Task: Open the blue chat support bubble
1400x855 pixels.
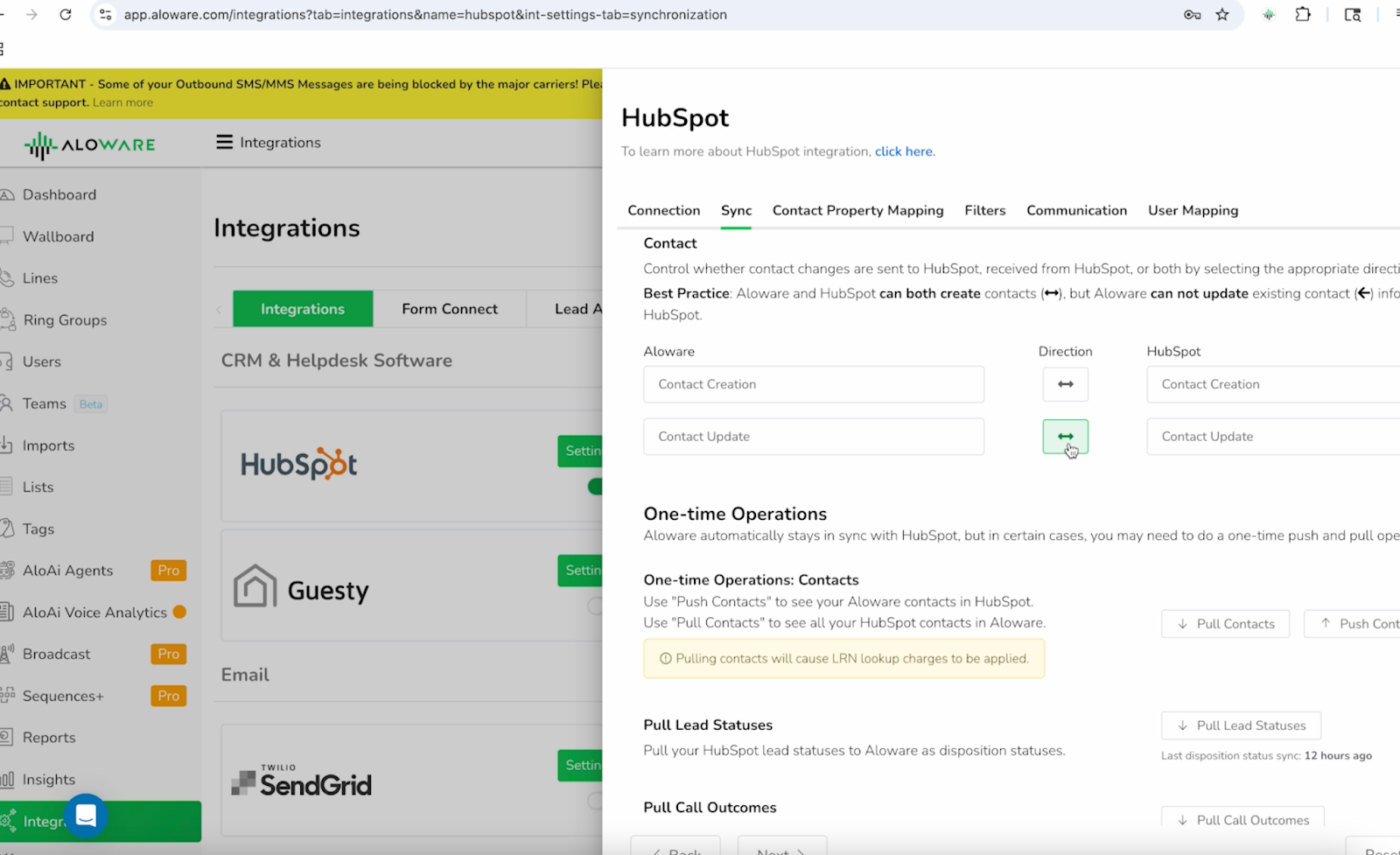Action: pyautogui.click(x=86, y=815)
